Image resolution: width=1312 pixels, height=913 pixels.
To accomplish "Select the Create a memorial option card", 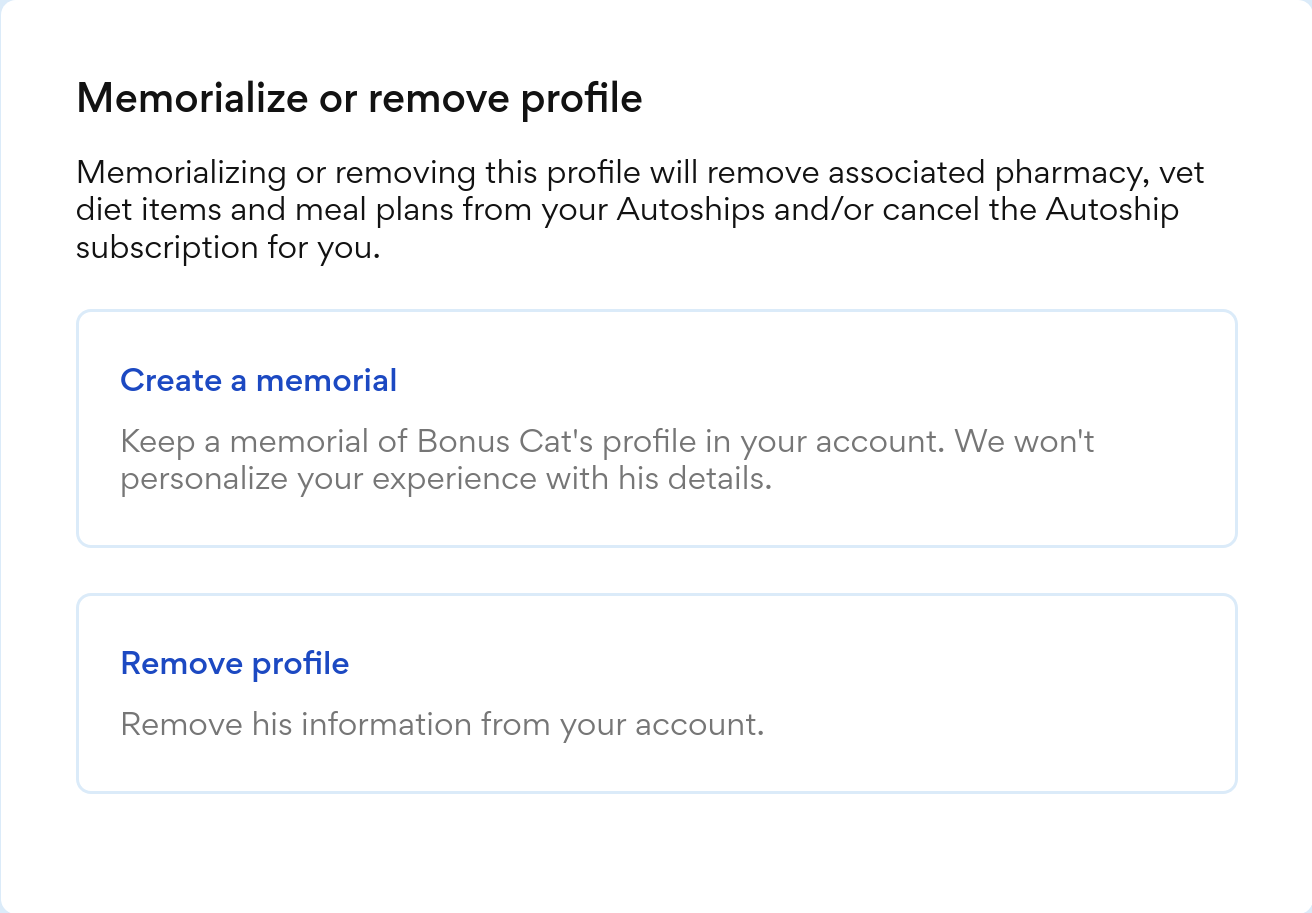I will tap(656, 428).
